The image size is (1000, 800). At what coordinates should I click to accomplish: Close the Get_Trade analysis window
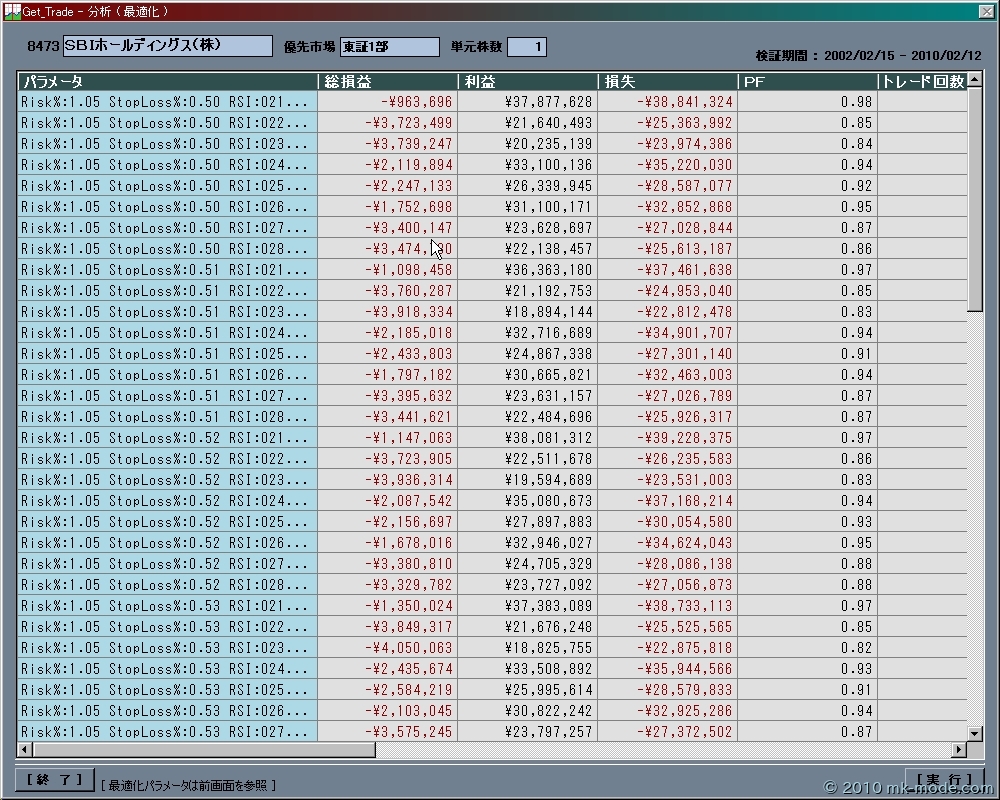click(x=986, y=11)
